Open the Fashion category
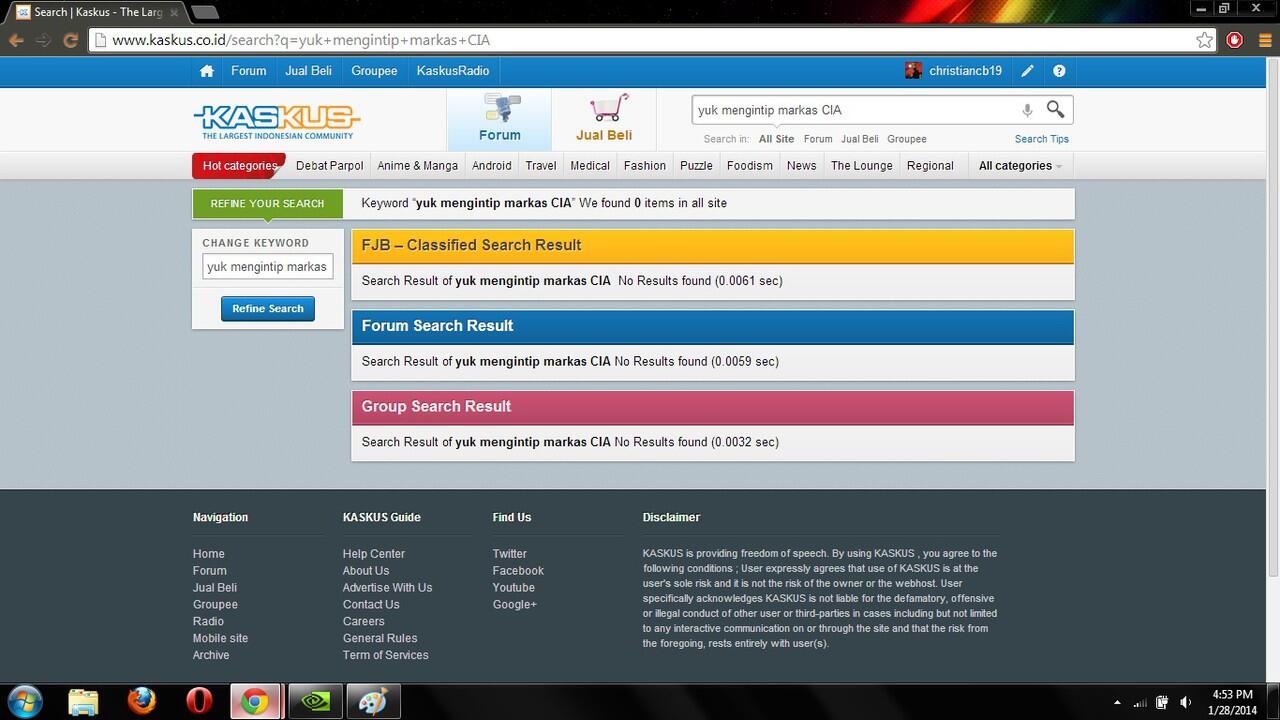Screen dimensions: 1280x720 [645, 166]
